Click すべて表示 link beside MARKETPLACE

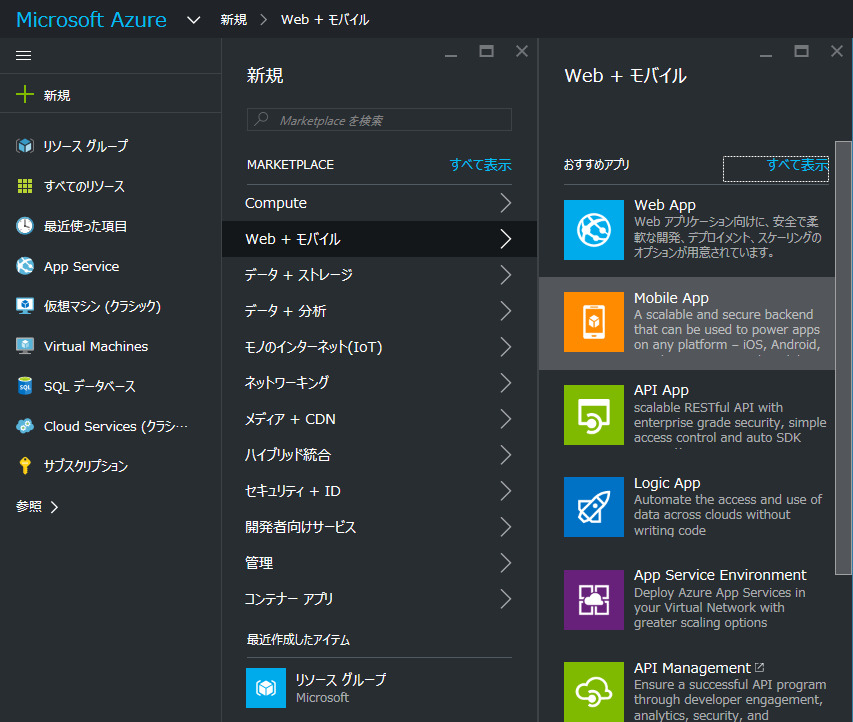pos(480,164)
